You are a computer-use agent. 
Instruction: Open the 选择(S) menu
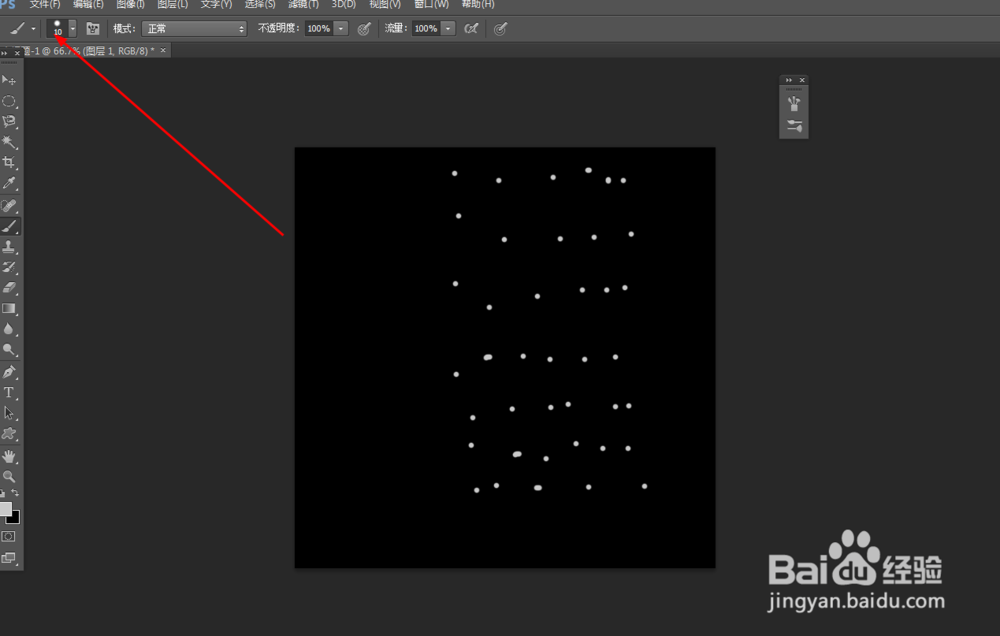tap(260, 4)
